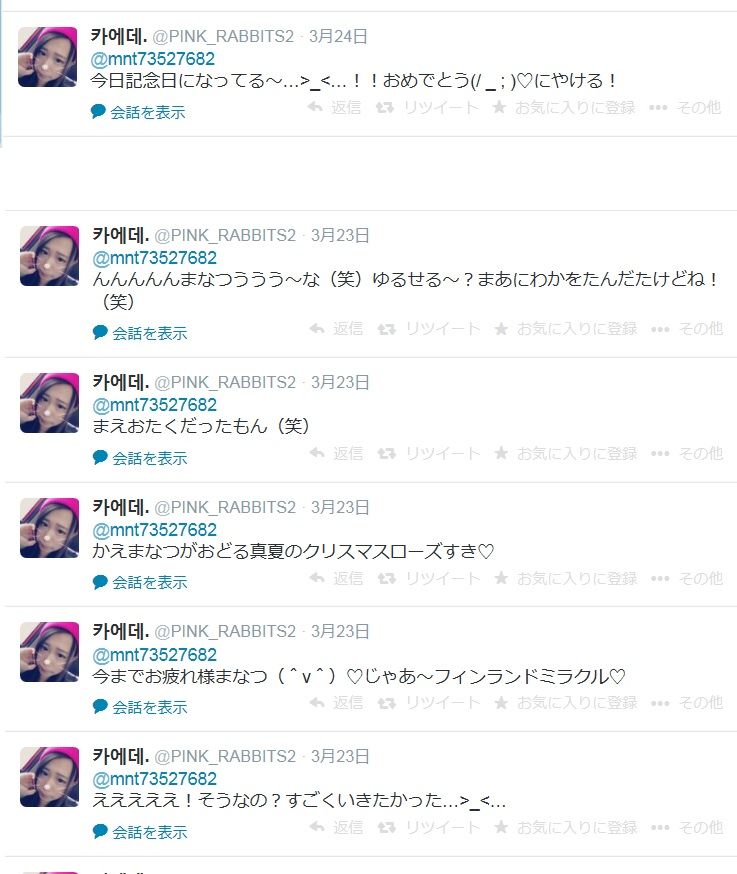This screenshot has width=737, height=874.
Task: Open その他 menu on the March 24 tweet
Action: (685, 107)
